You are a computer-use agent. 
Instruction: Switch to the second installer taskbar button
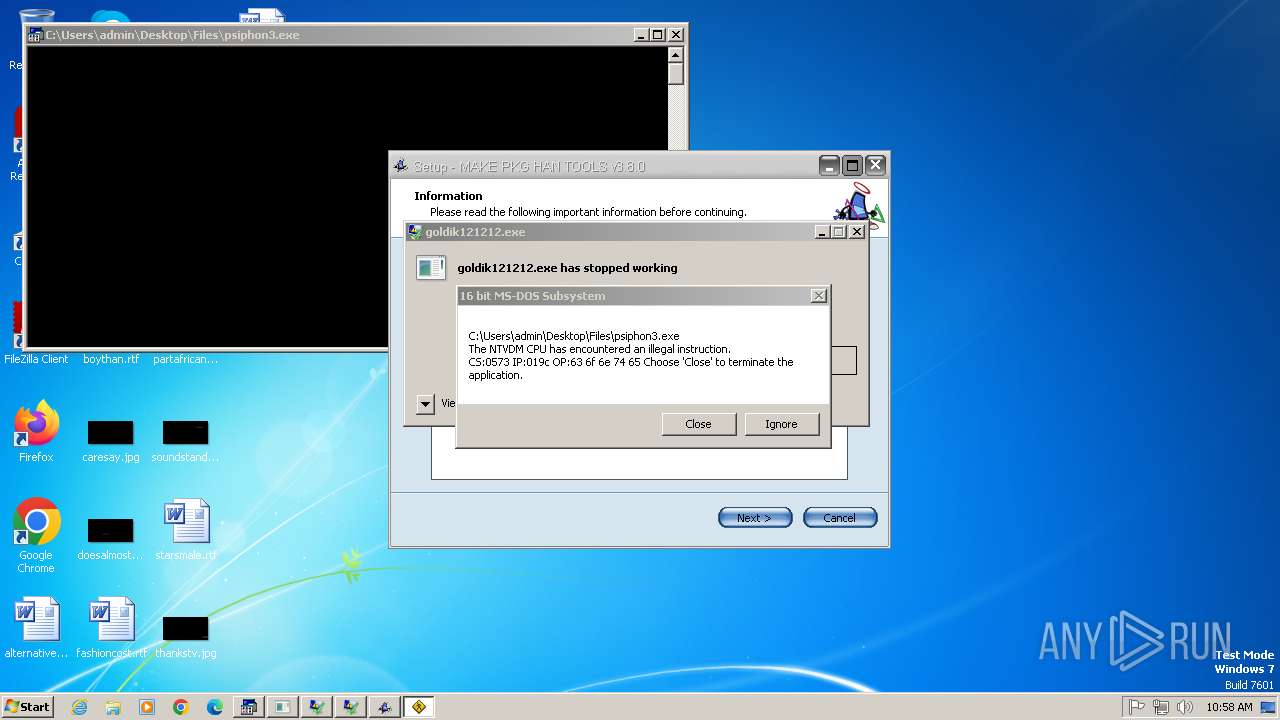point(351,707)
